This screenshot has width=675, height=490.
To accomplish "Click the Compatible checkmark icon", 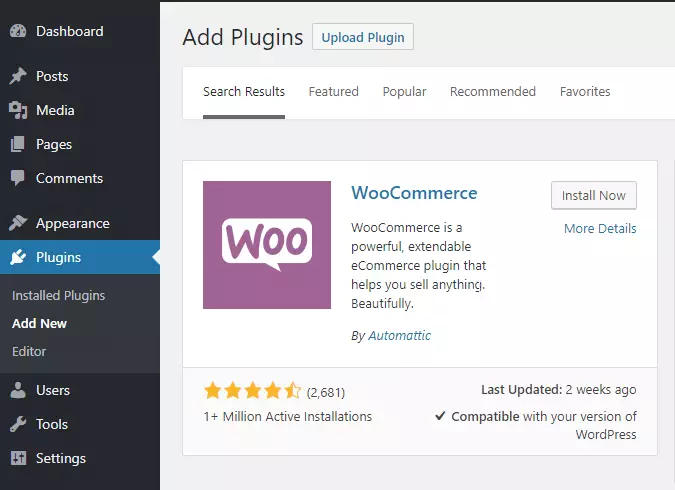I will point(440,416).
